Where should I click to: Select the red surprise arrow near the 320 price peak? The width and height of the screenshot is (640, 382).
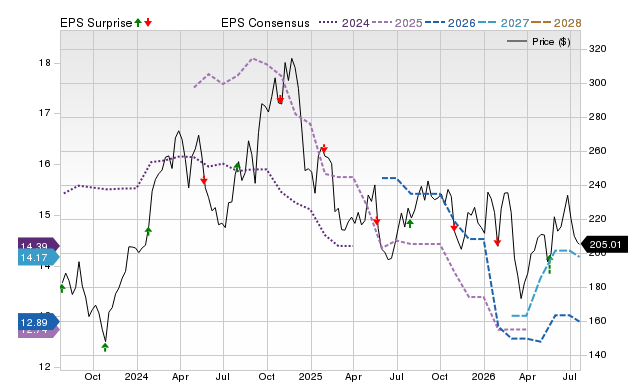click(280, 99)
